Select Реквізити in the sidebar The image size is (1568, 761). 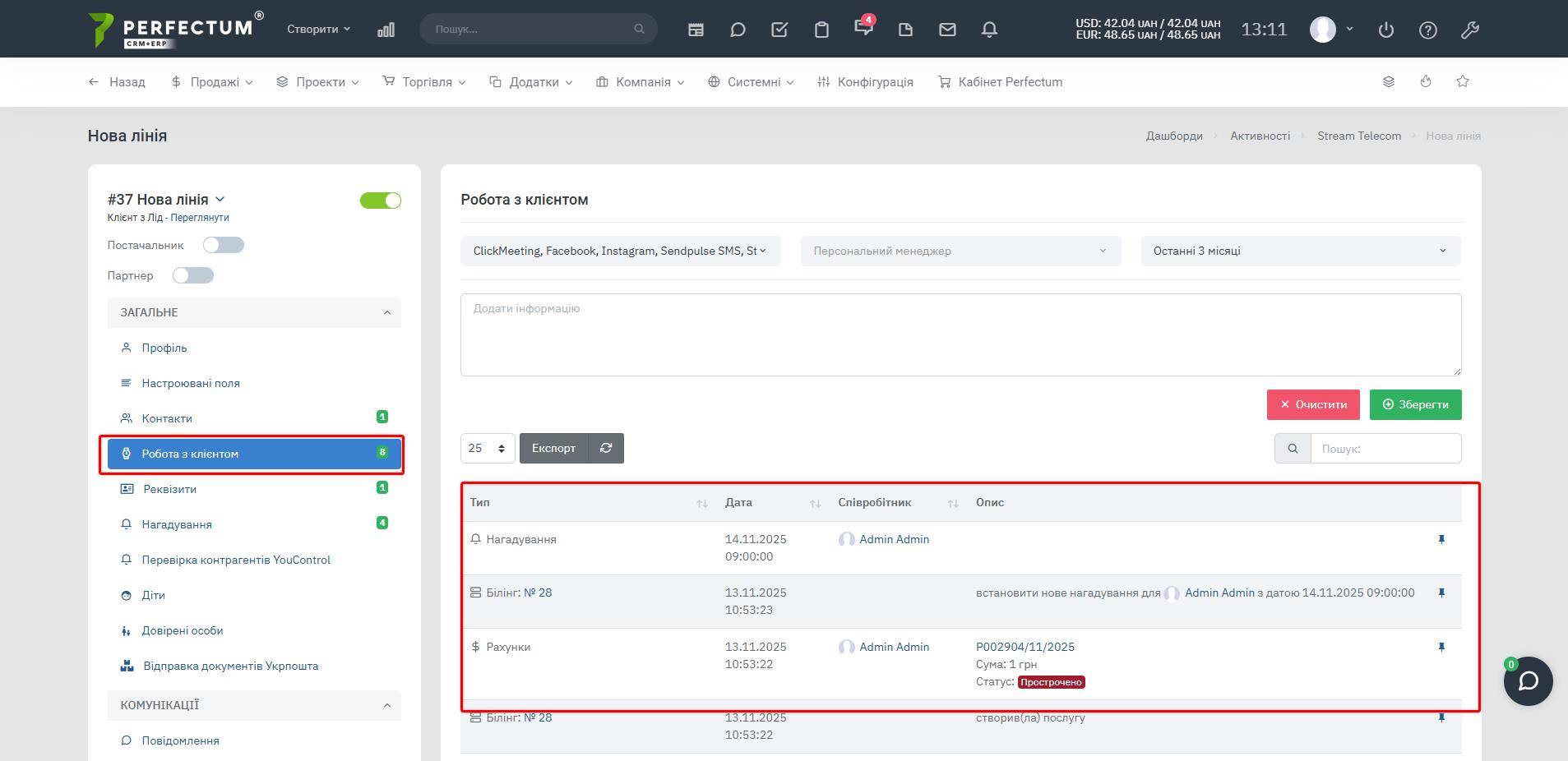click(x=169, y=489)
